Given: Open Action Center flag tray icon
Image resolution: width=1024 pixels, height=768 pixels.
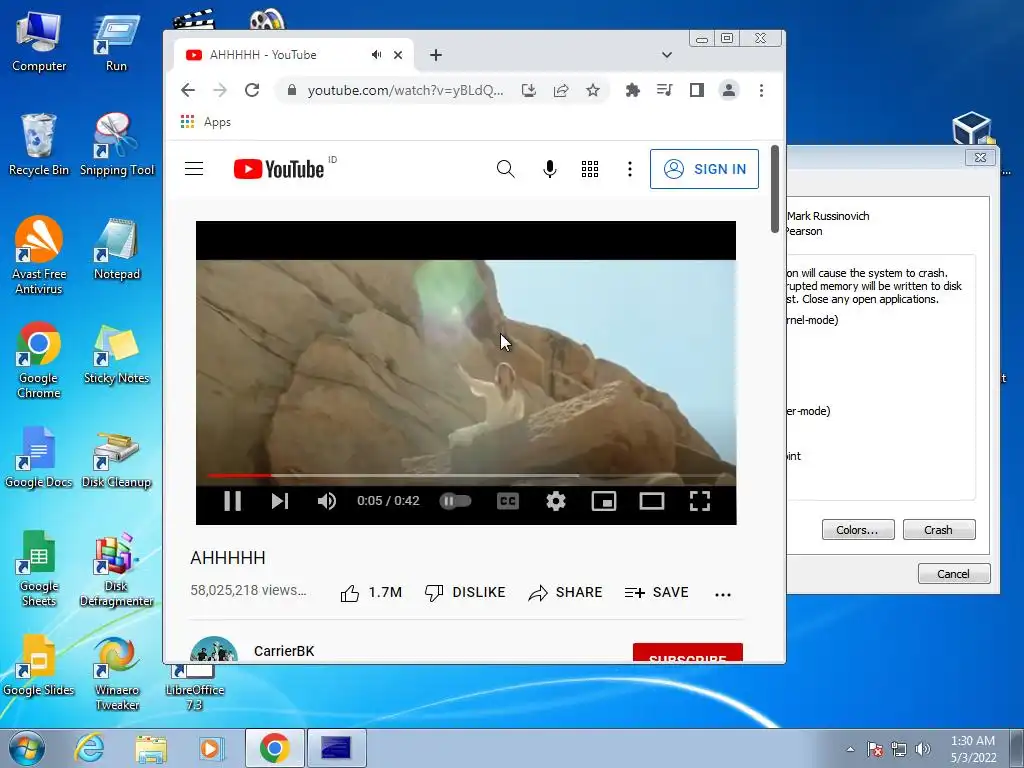Looking at the screenshot, I should pyautogui.click(x=875, y=749).
